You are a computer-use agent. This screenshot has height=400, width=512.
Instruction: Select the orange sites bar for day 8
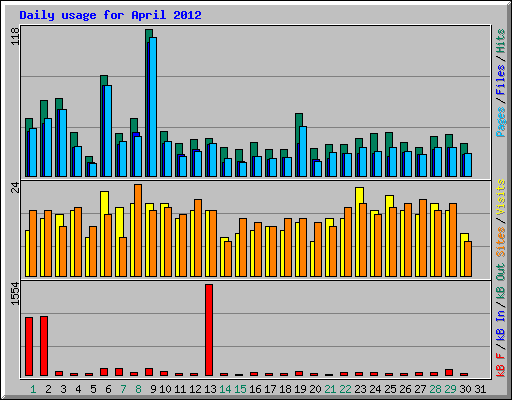138,230
